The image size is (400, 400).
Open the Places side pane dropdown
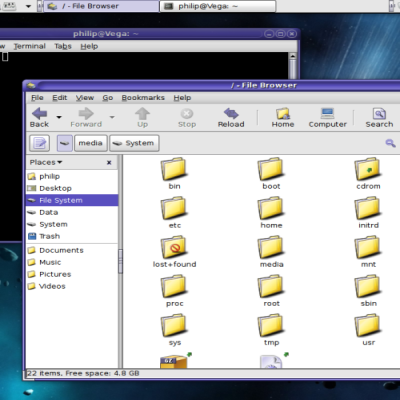46,162
